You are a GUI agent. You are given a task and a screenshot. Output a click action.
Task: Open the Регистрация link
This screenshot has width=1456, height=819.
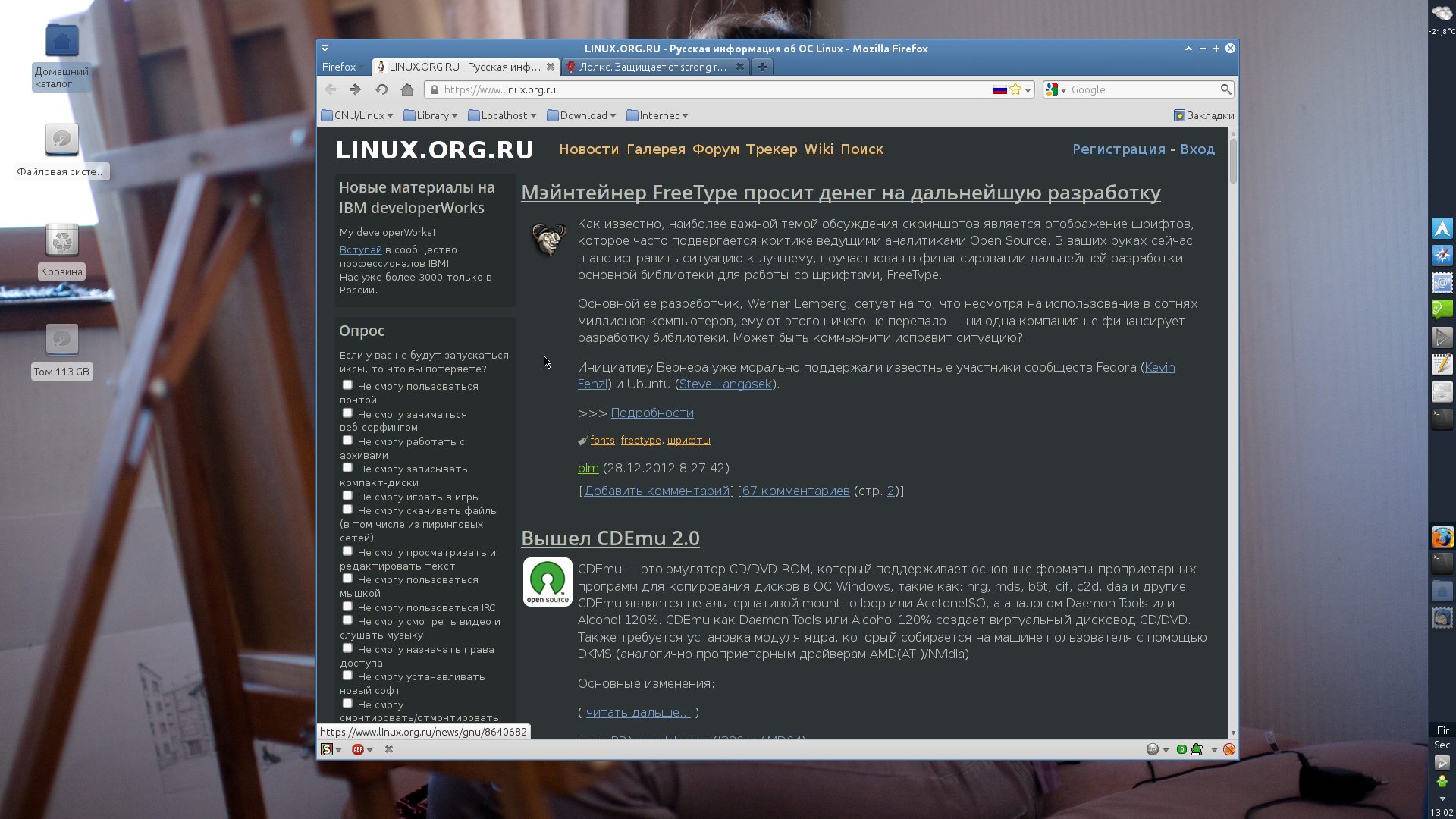pyautogui.click(x=1119, y=149)
